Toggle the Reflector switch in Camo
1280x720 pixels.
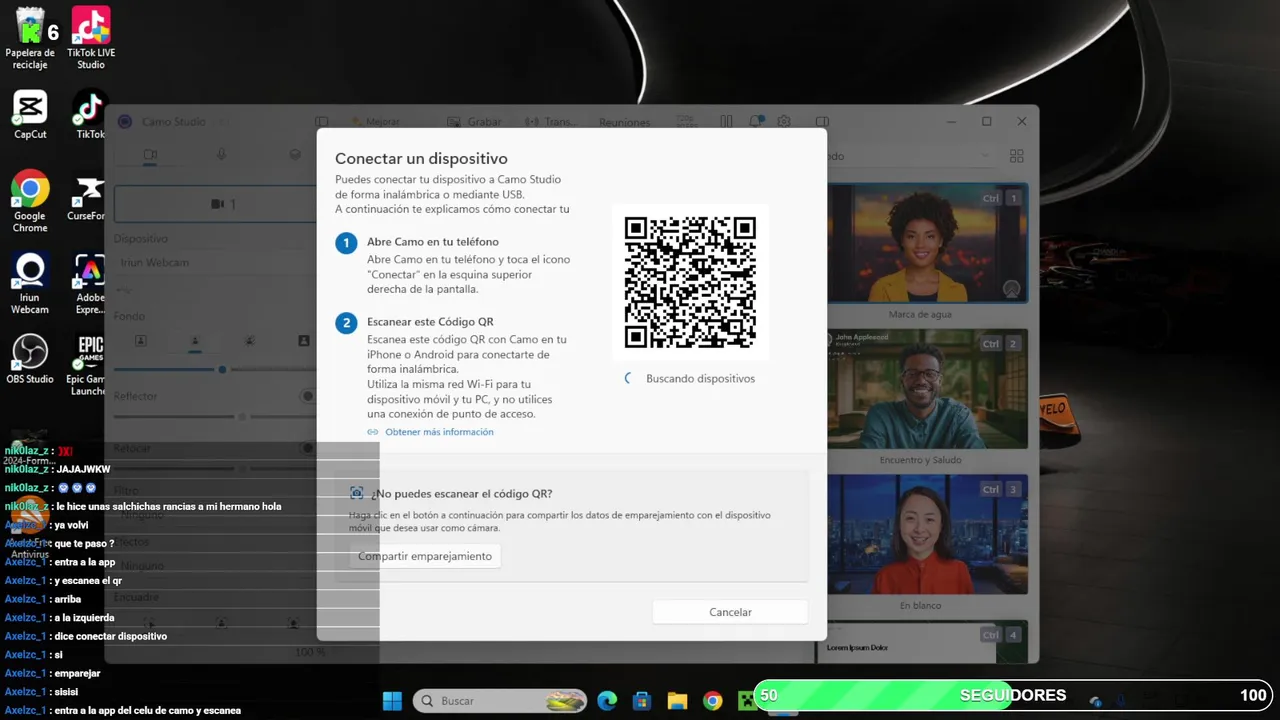click(x=307, y=396)
